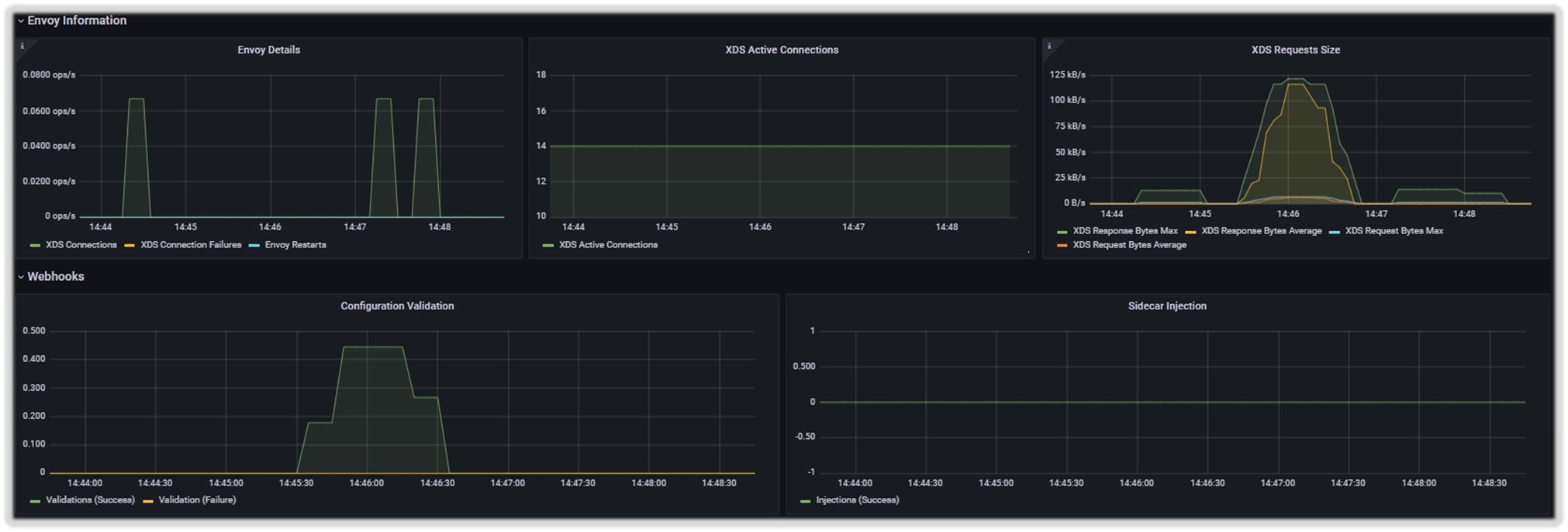The height and width of the screenshot is (532, 1568).
Task: Show info tooltip icon on Envoy Details panel
Action: tap(22, 46)
